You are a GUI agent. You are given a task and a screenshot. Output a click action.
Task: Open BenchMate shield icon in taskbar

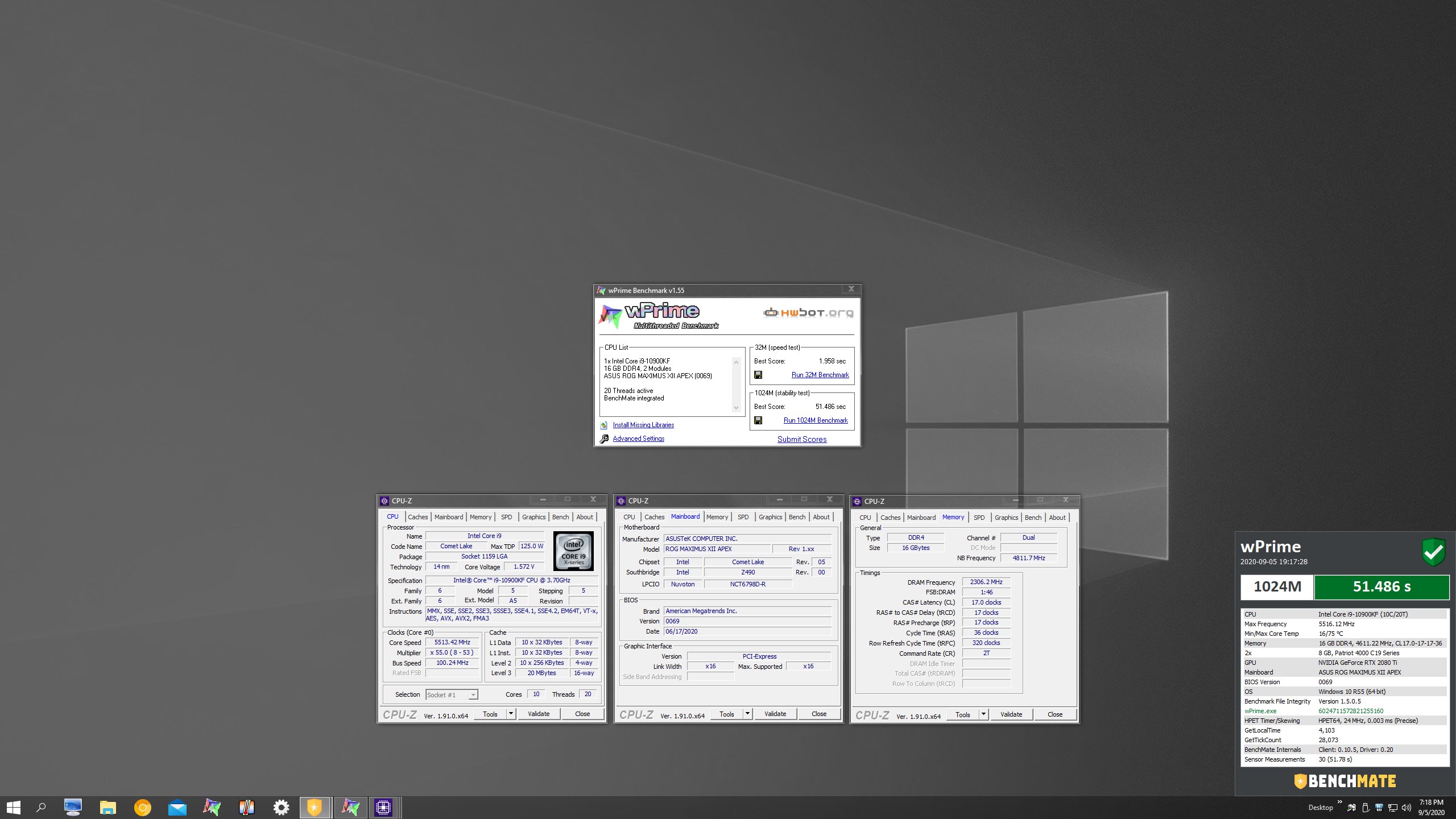point(315,807)
